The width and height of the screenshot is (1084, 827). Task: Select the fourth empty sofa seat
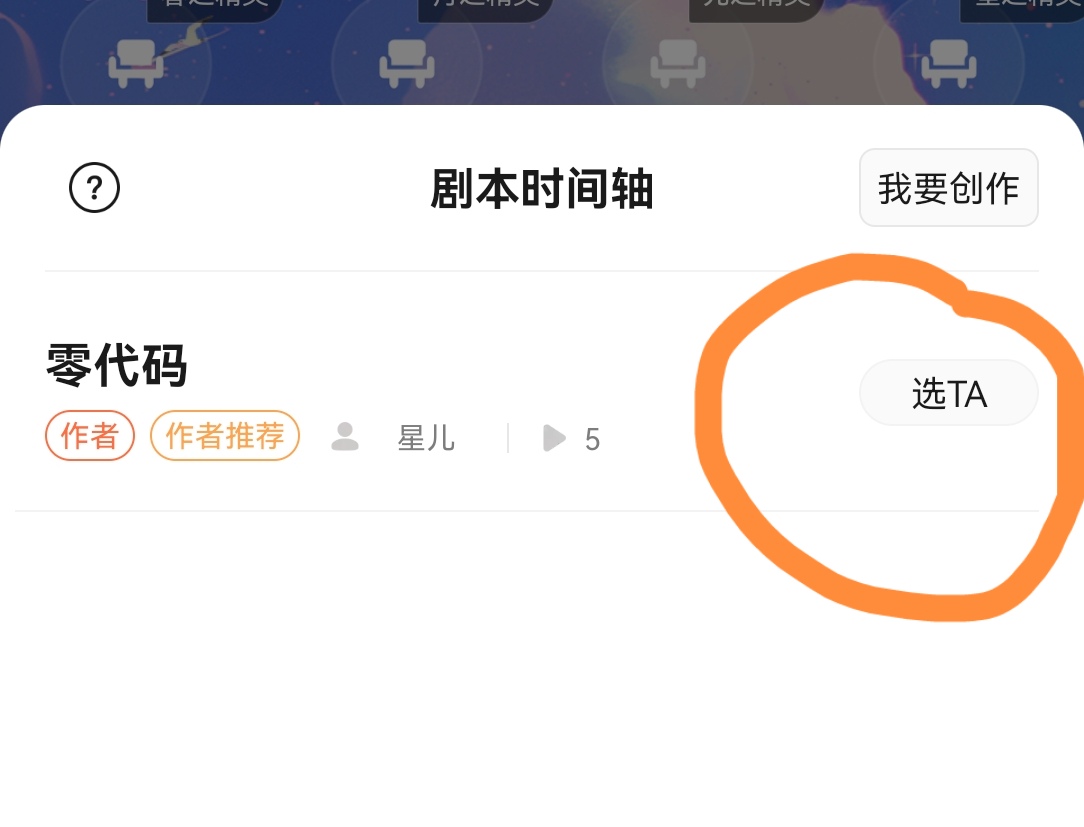click(x=949, y=64)
